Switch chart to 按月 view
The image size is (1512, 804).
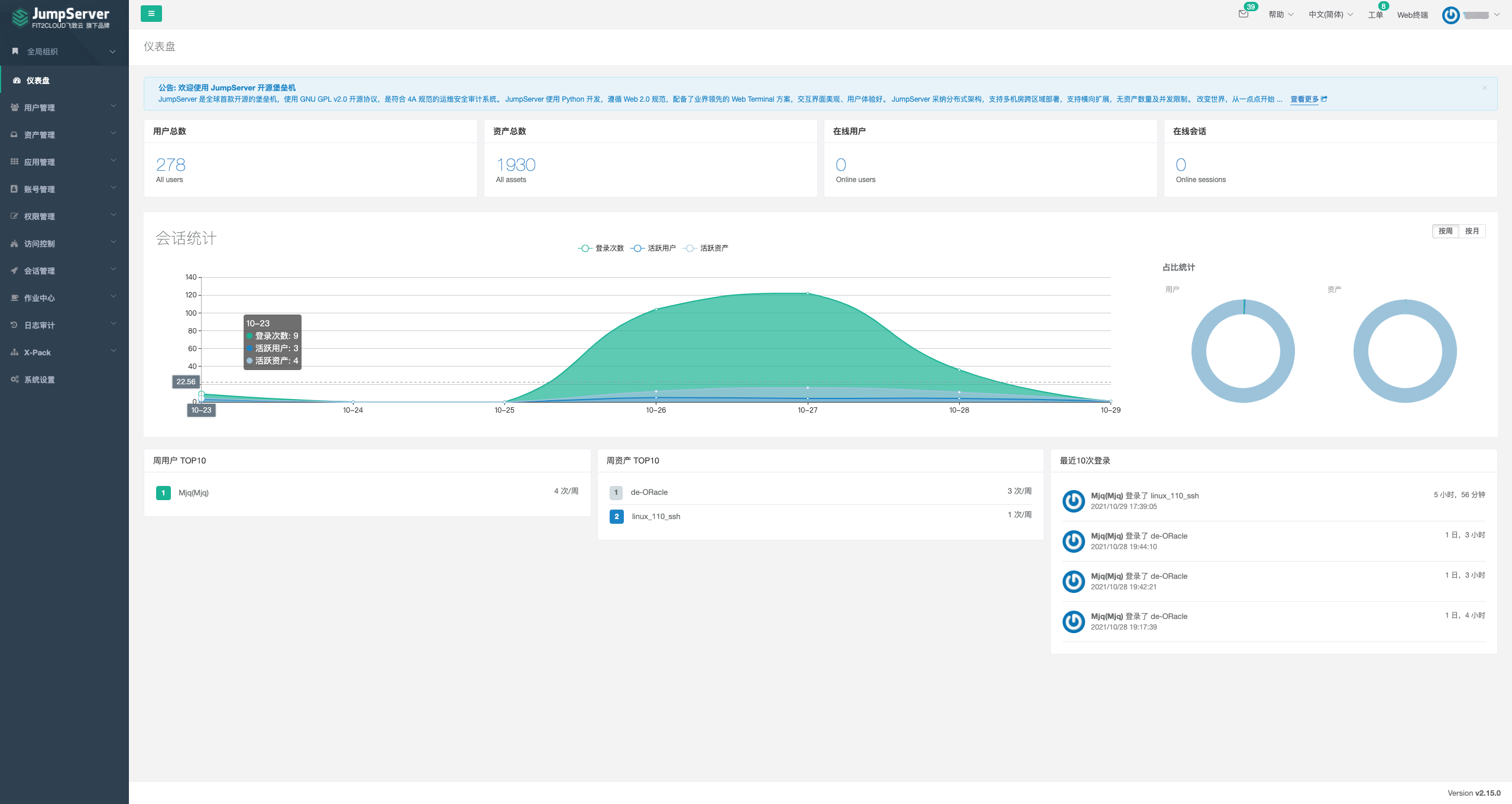[1472, 231]
